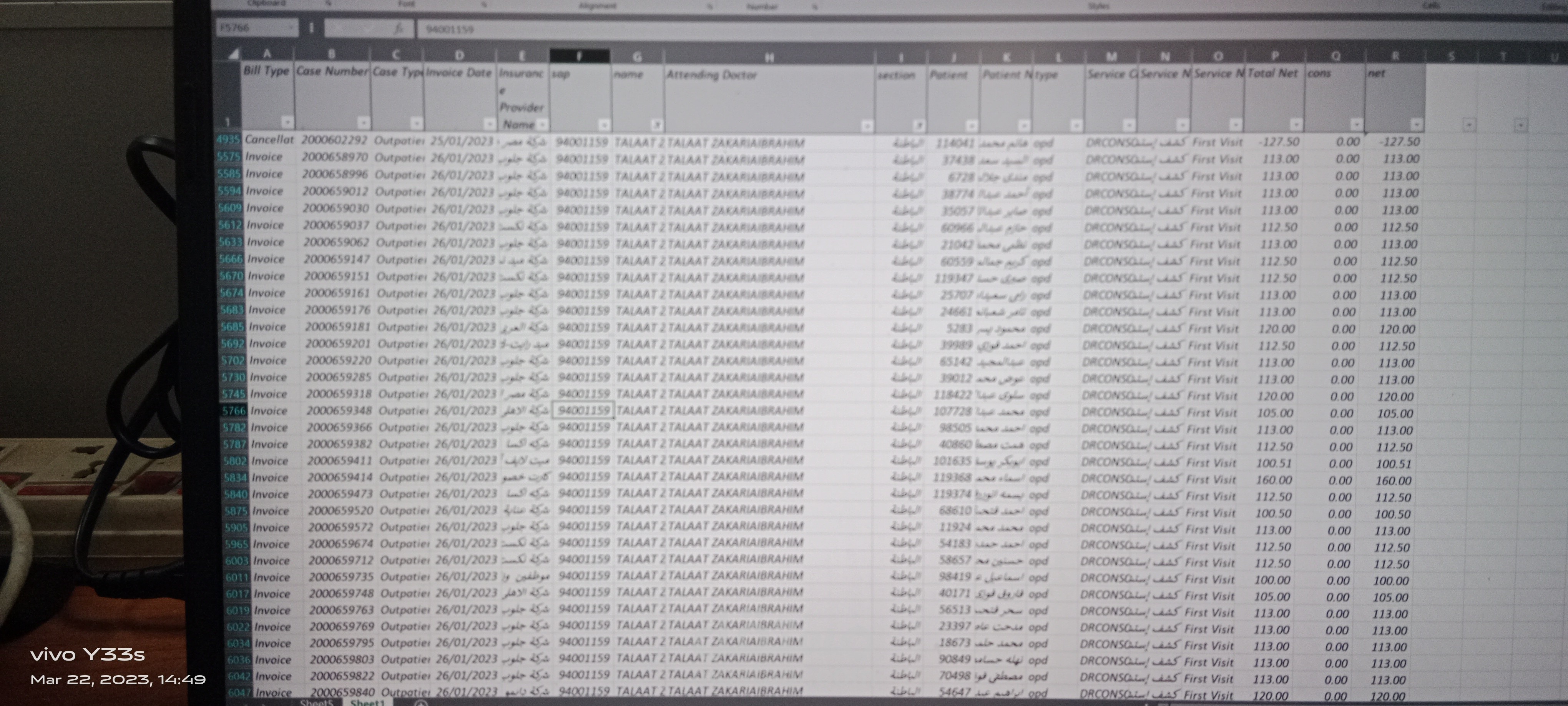1568x706 pixels.
Task: Click the Insert Function fx icon
Action: 399,28
